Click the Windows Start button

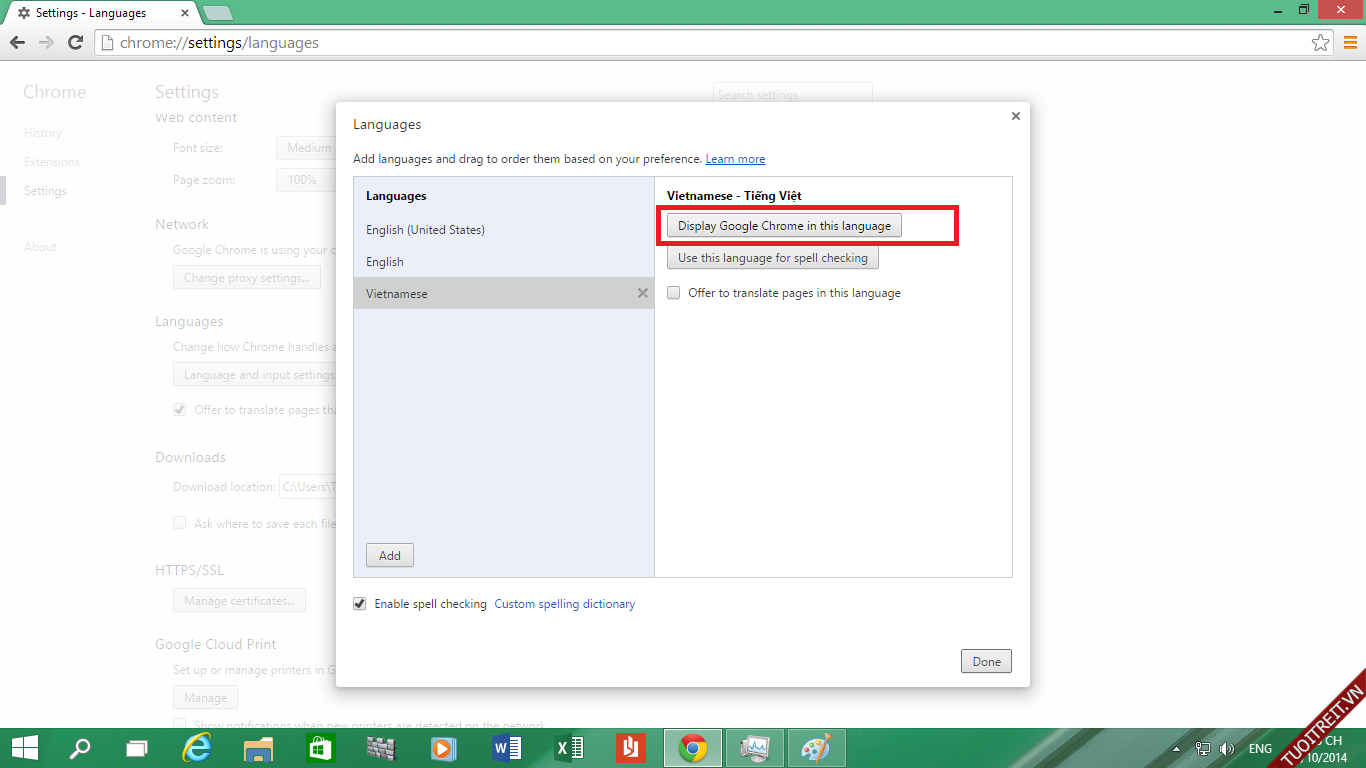[x=25, y=748]
